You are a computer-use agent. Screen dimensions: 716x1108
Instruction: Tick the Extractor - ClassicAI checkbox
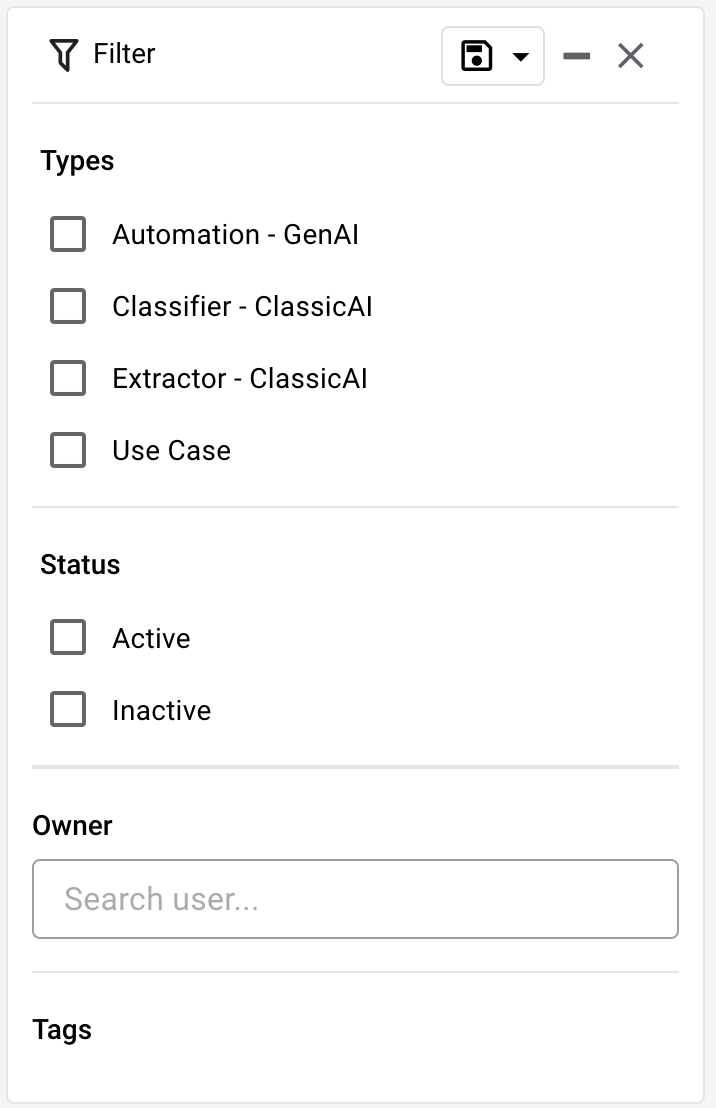point(68,378)
